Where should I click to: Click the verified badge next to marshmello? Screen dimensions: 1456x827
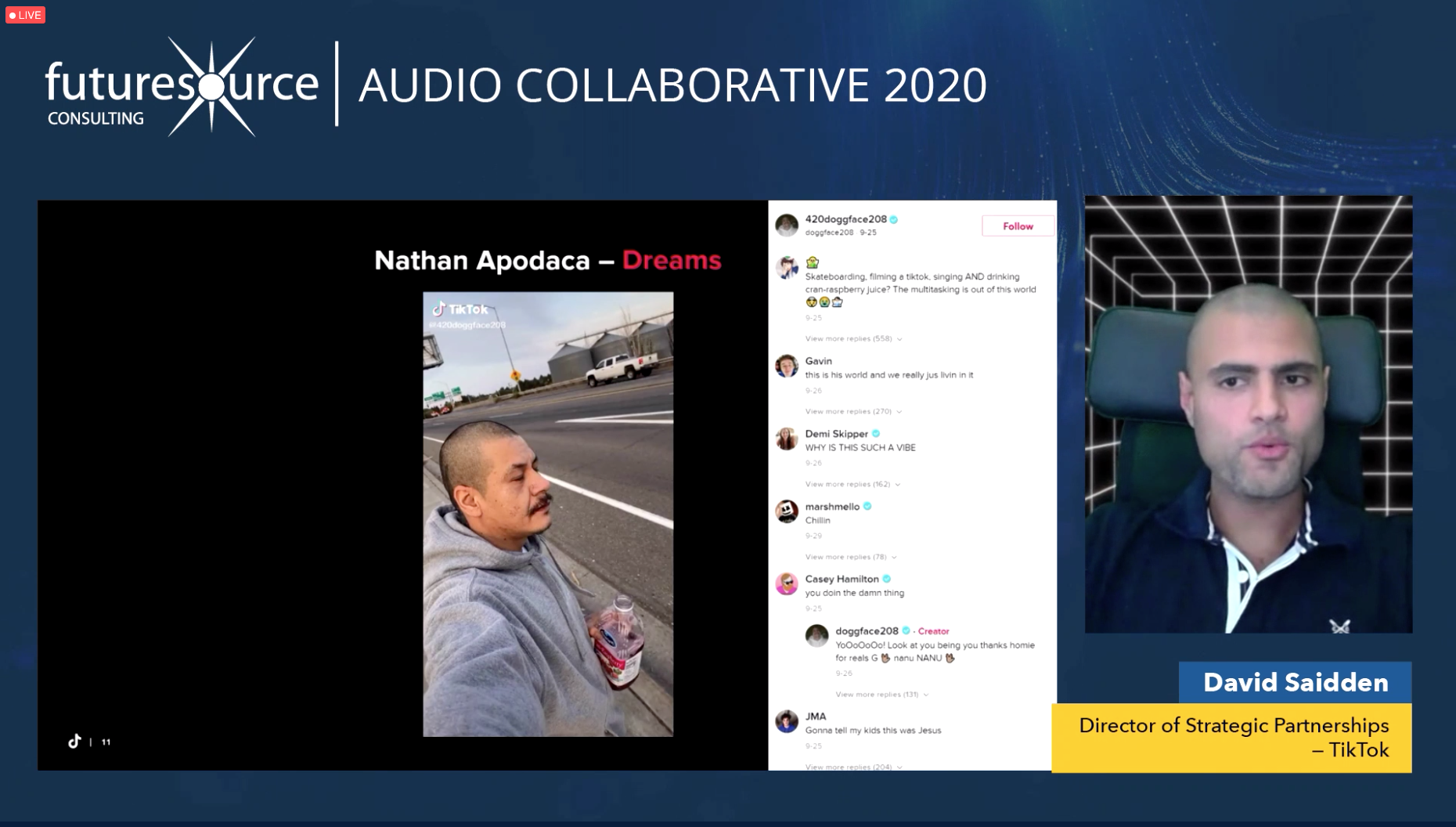pyautogui.click(x=867, y=507)
